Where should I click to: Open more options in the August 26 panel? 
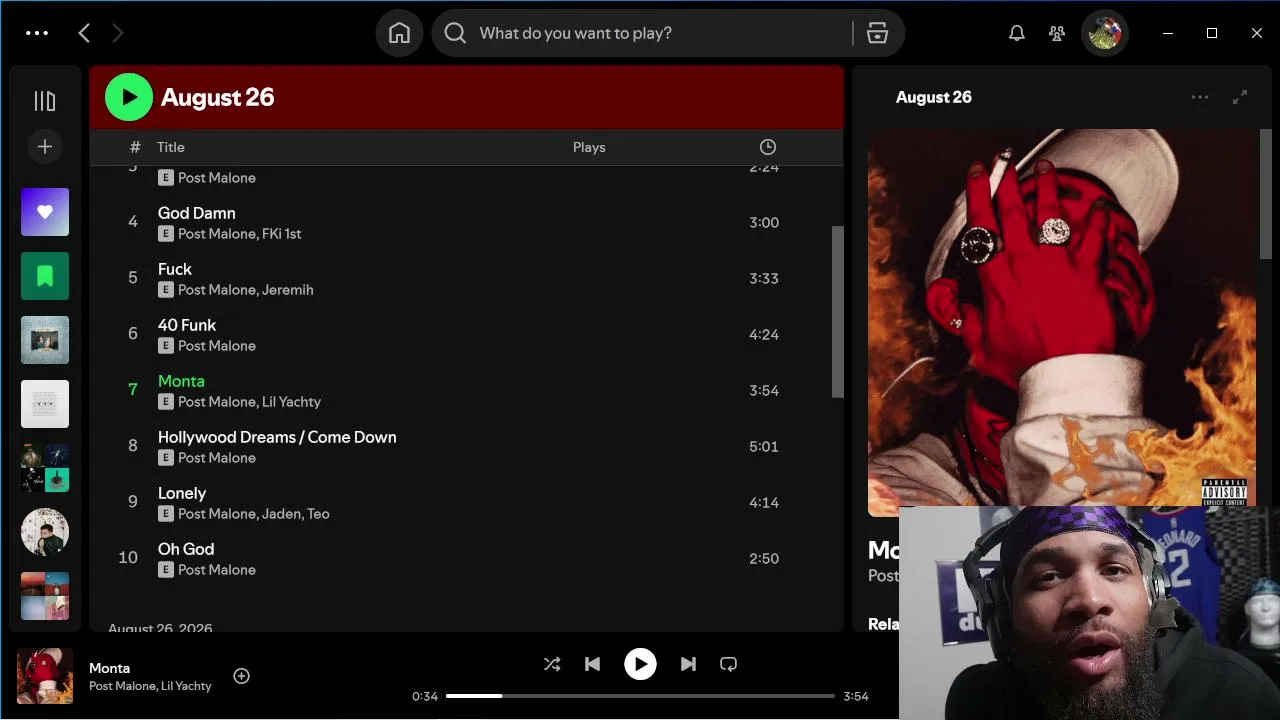(x=1200, y=97)
